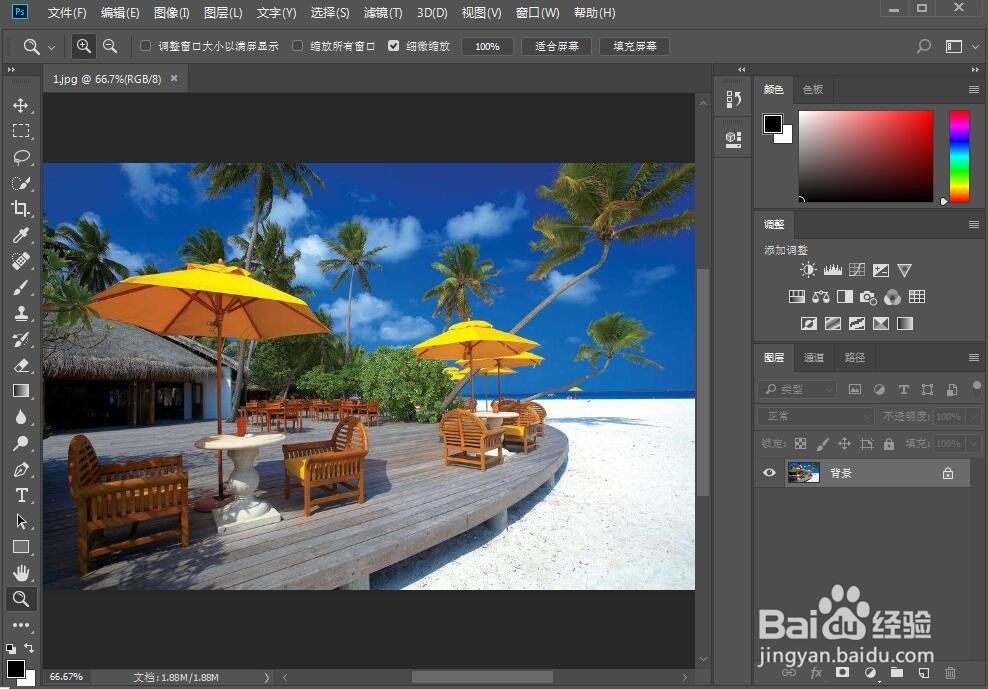The height and width of the screenshot is (689, 988).
Task: Select the Horizontal Type tool
Action: 21,495
